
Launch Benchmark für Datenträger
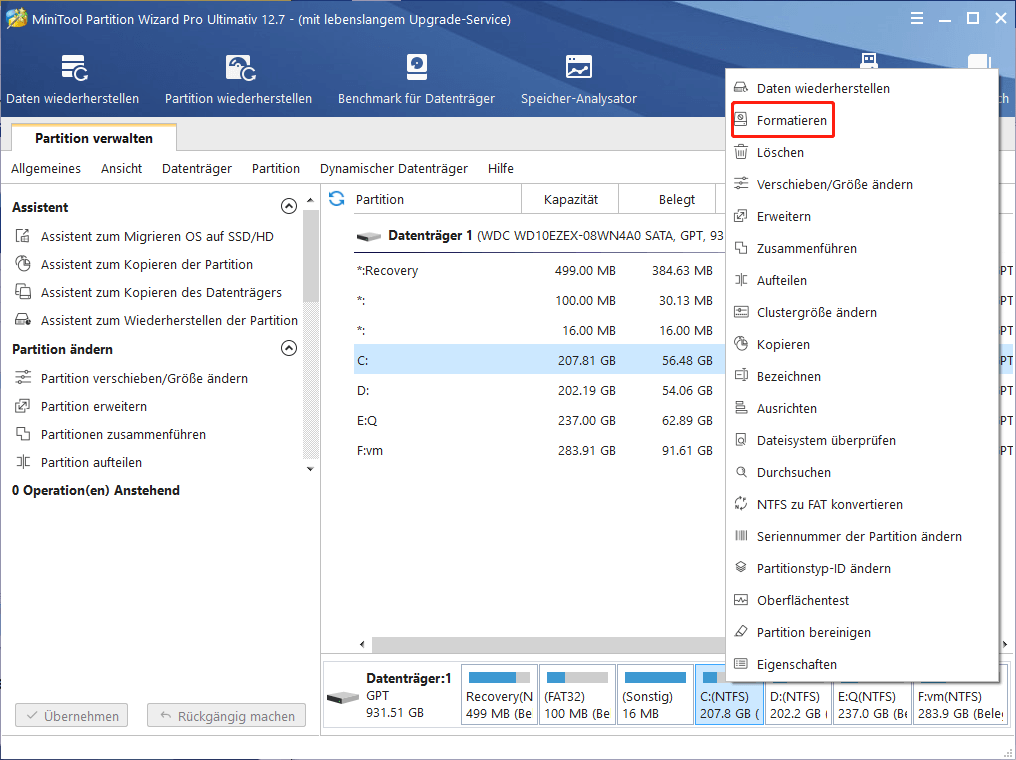(x=417, y=68)
